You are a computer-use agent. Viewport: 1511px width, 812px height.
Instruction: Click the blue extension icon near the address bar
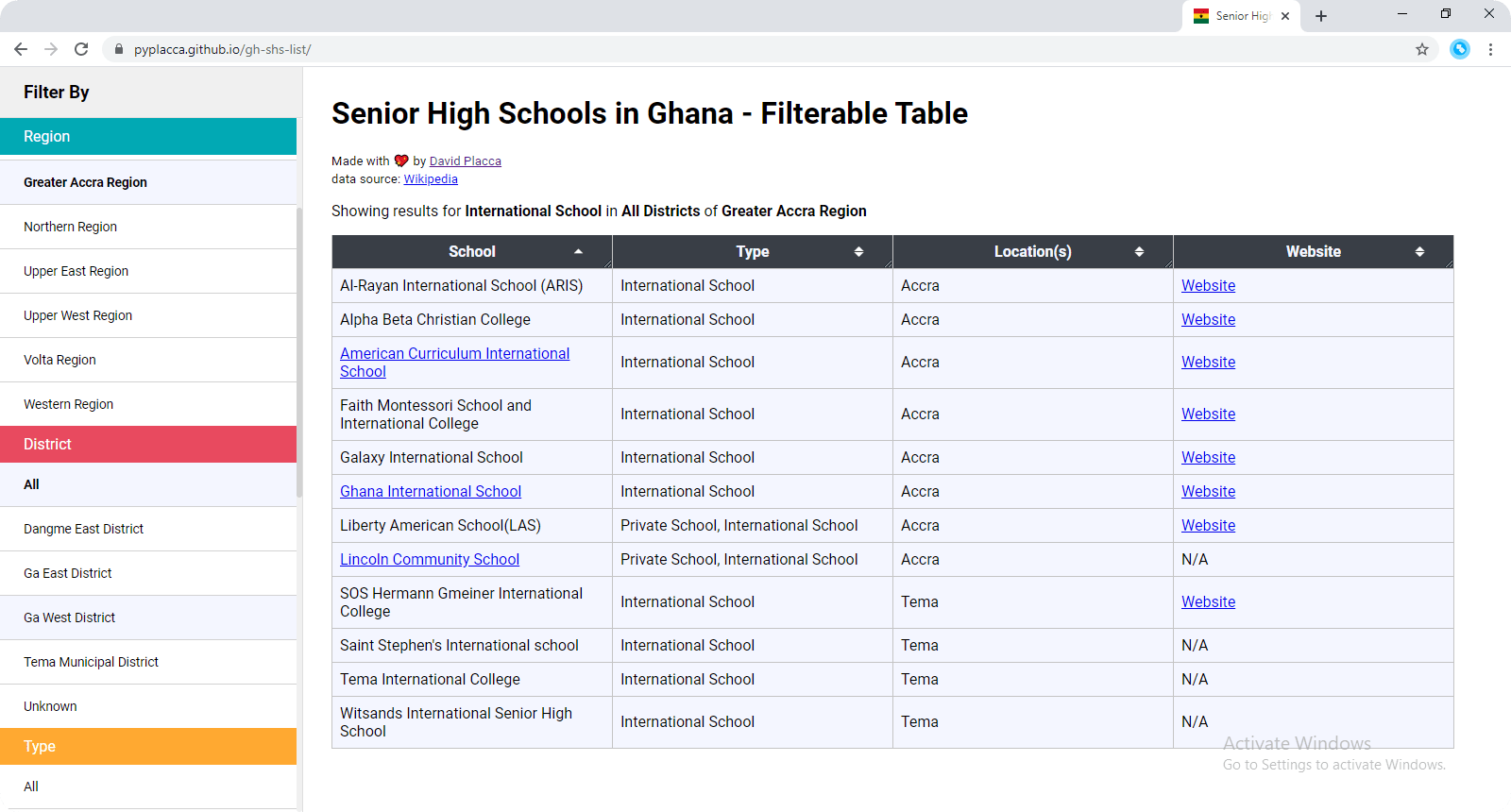click(1459, 49)
